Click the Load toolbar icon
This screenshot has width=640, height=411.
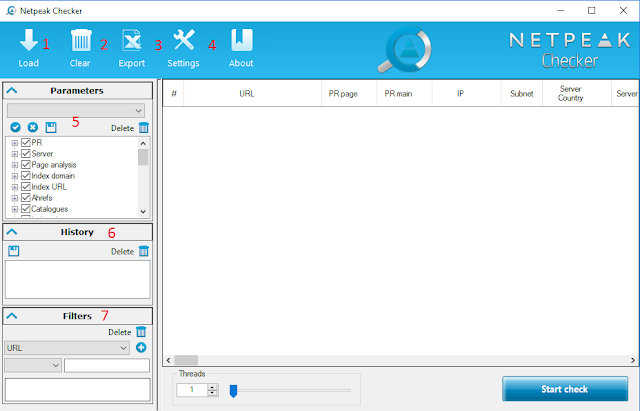[x=28, y=40]
